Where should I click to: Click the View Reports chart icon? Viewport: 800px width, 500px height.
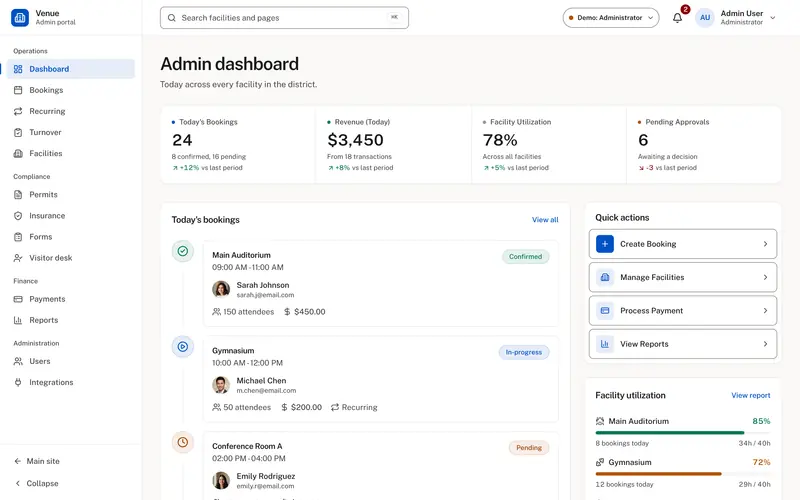pos(605,344)
